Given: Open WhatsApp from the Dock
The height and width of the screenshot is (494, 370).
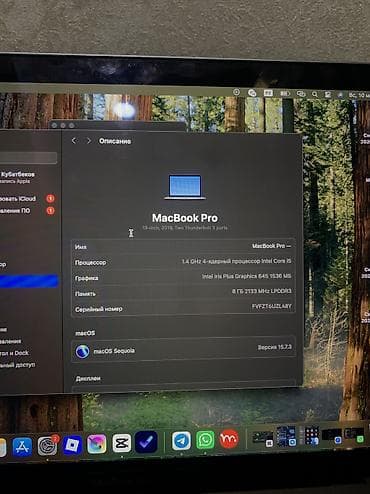Looking at the screenshot, I should [x=205, y=440].
